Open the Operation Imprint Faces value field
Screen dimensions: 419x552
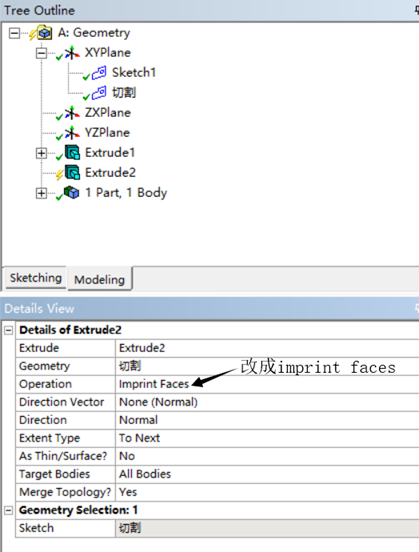(x=267, y=384)
